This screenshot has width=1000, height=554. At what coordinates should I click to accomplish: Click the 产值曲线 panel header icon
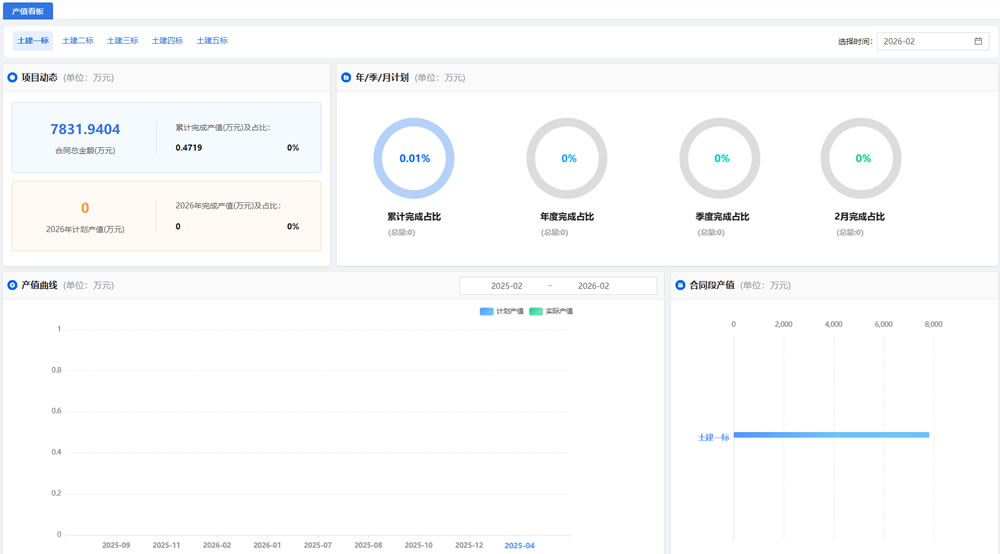pyautogui.click(x=12, y=285)
